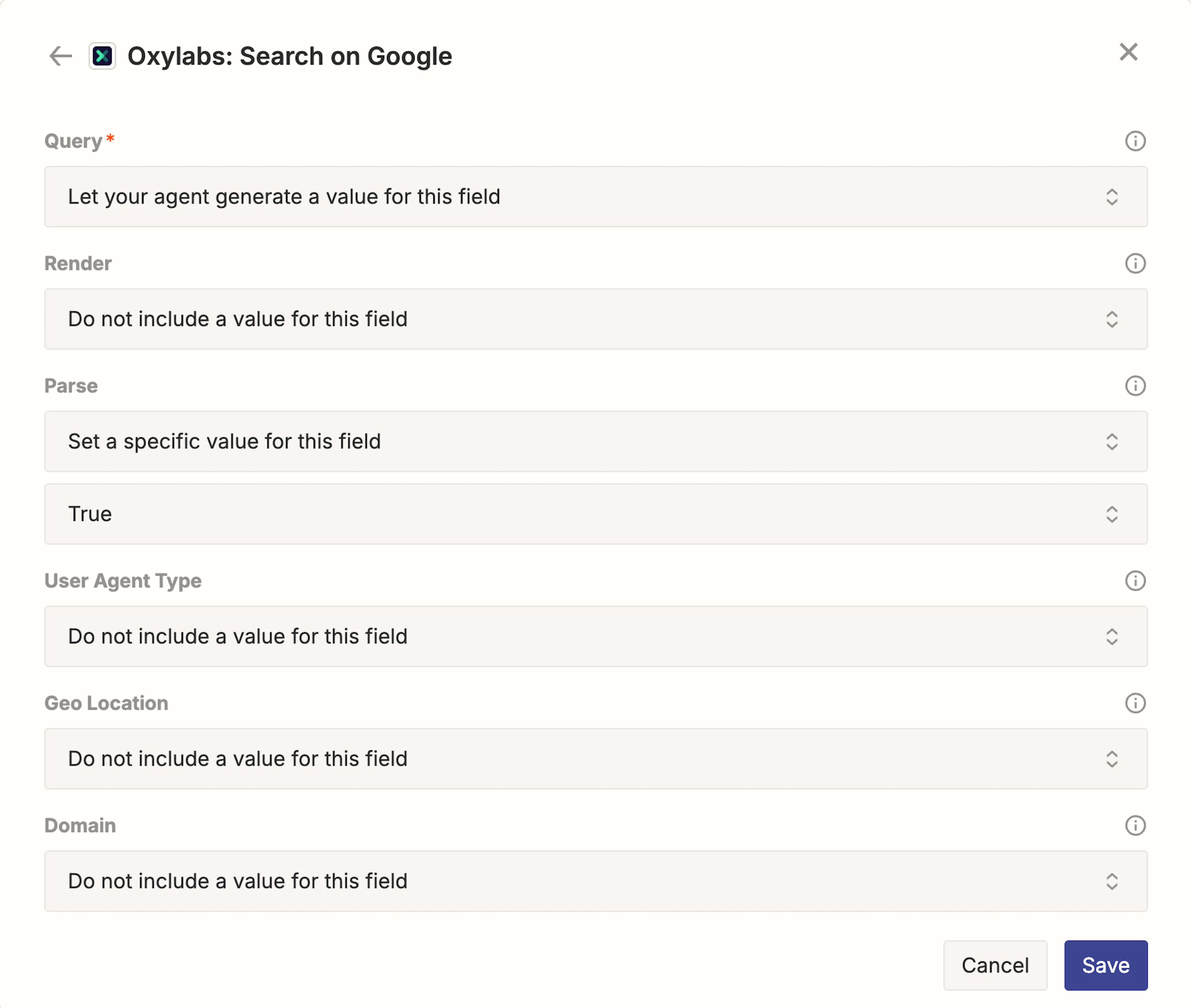Click the Oxylabs app logo icon
Viewport: 1191px width, 1008px height.
pyautogui.click(x=102, y=56)
